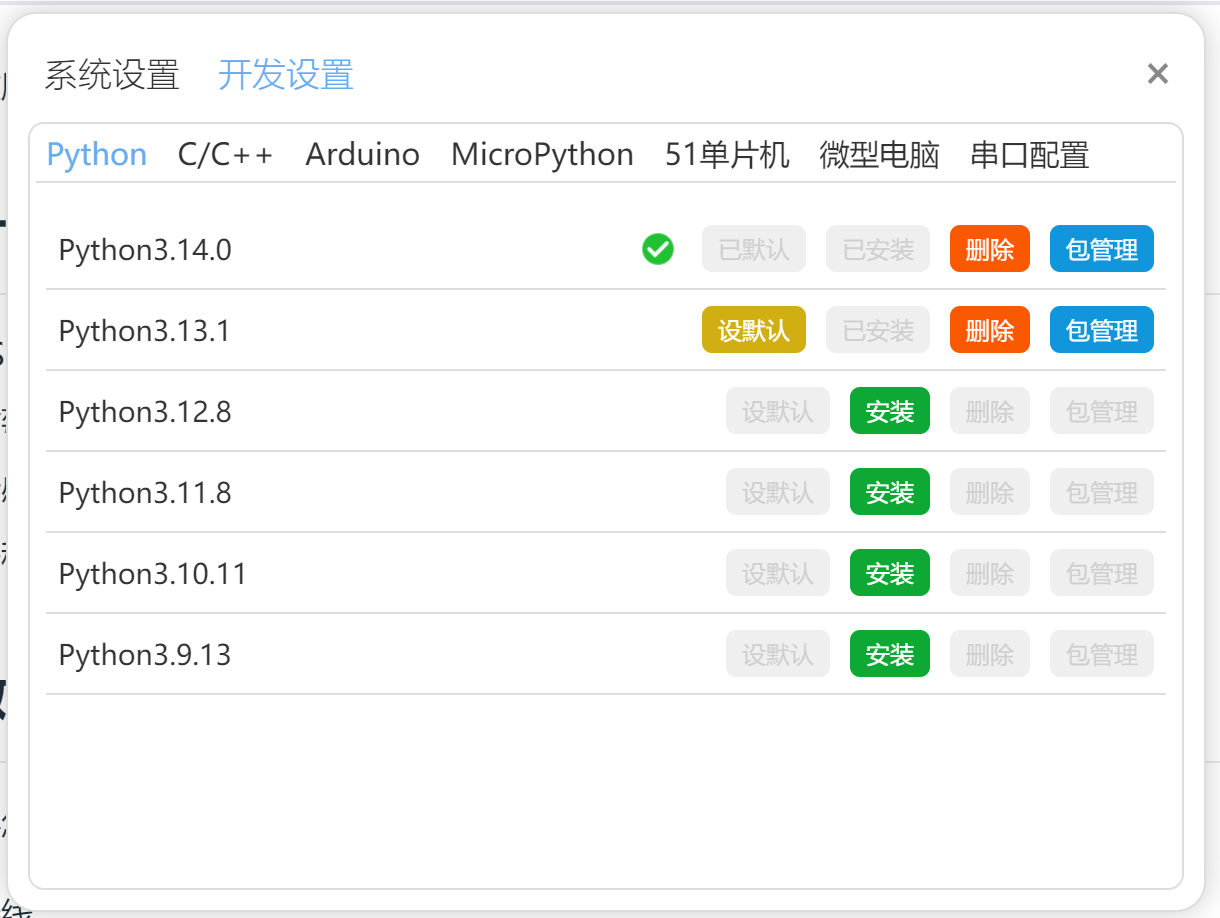This screenshot has height=918, width=1220.
Task: Close the settings dialog with the X
Action: pyautogui.click(x=1158, y=74)
